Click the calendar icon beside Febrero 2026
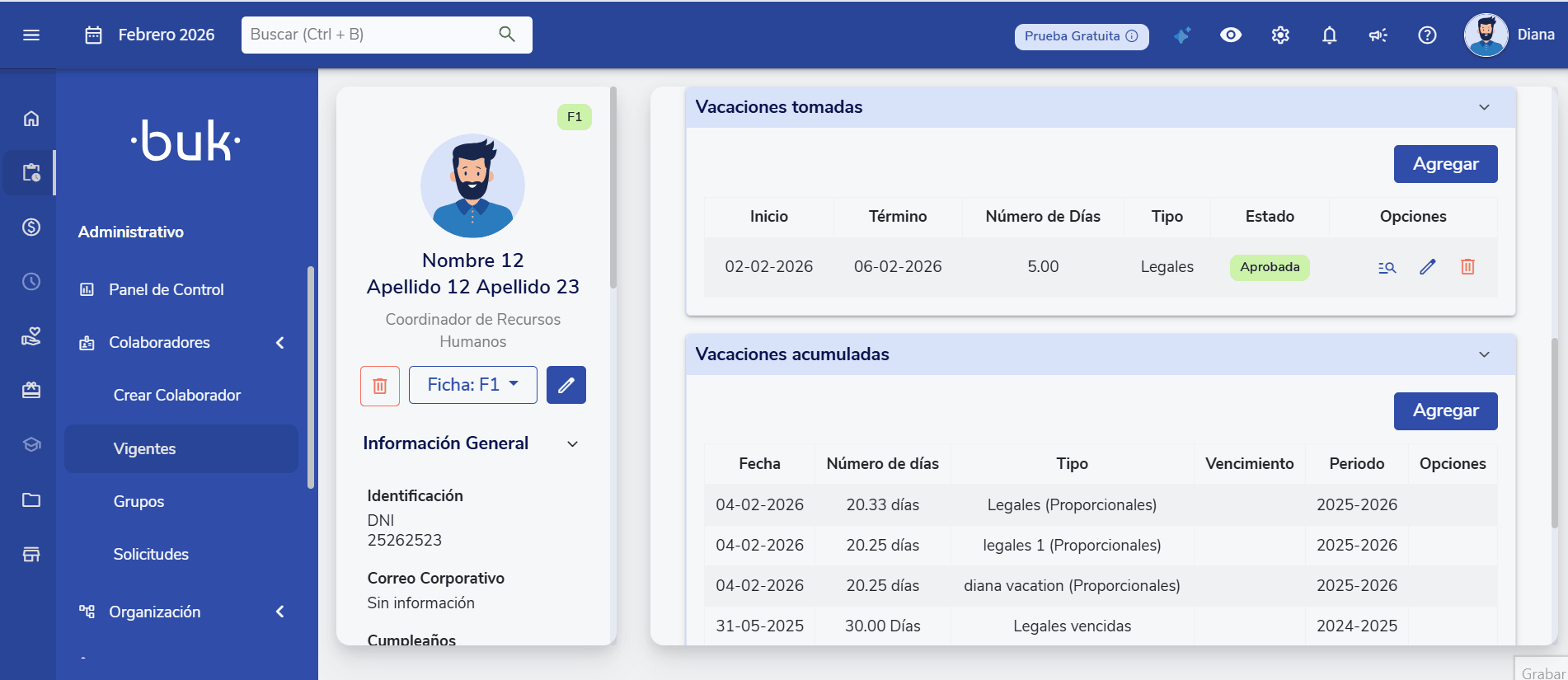Image resolution: width=1568 pixels, height=680 pixels. [94, 35]
